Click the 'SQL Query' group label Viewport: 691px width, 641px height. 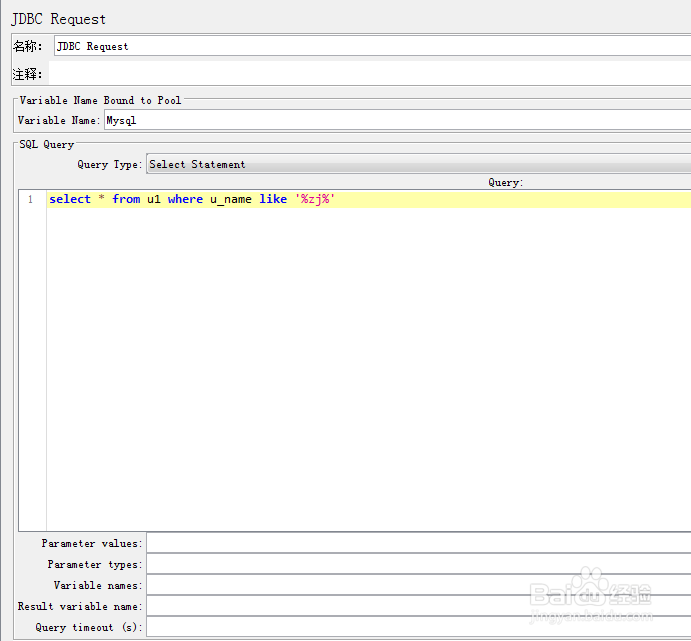click(46, 145)
